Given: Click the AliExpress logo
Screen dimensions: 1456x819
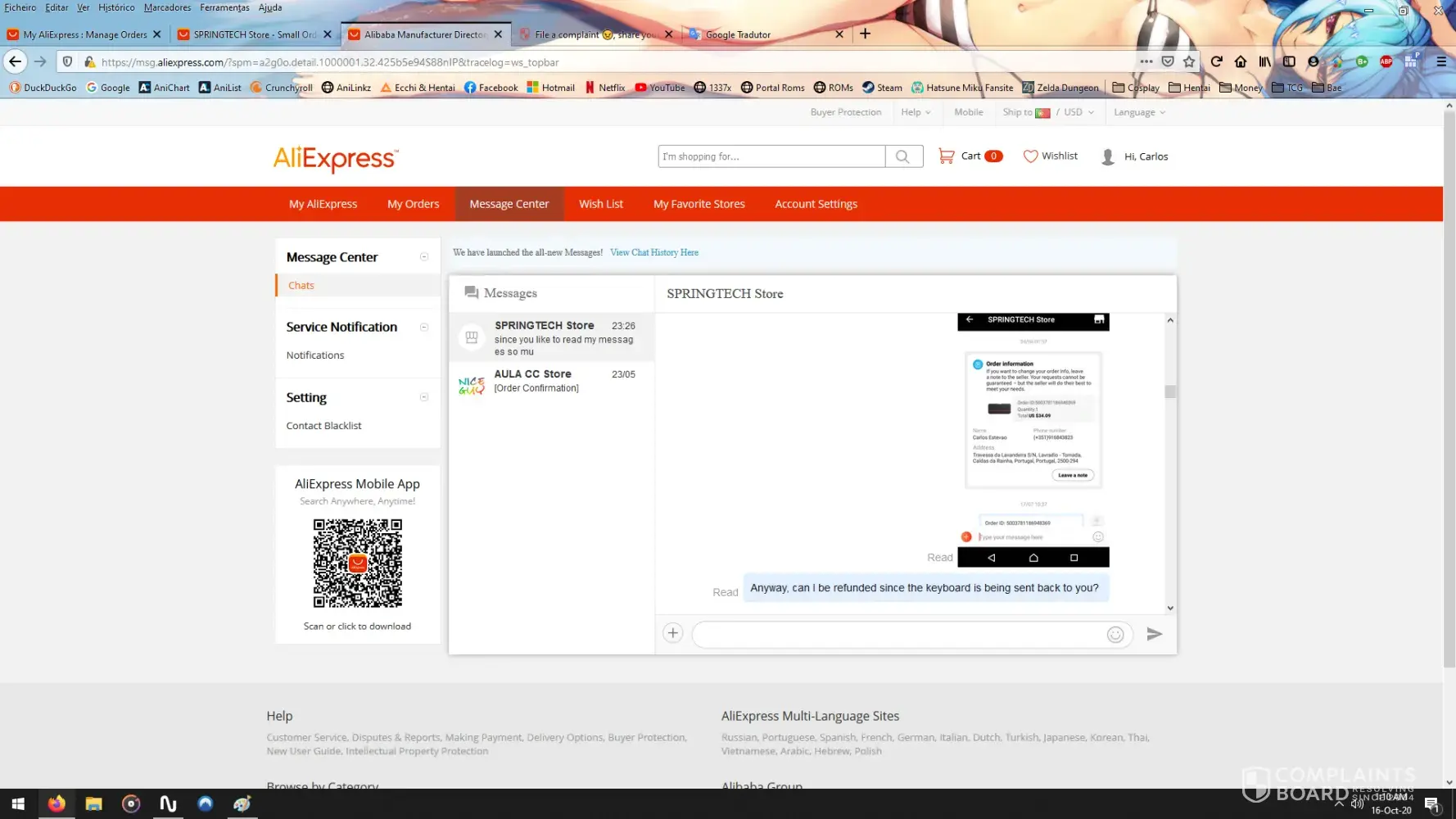Looking at the screenshot, I should coord(336,158).
